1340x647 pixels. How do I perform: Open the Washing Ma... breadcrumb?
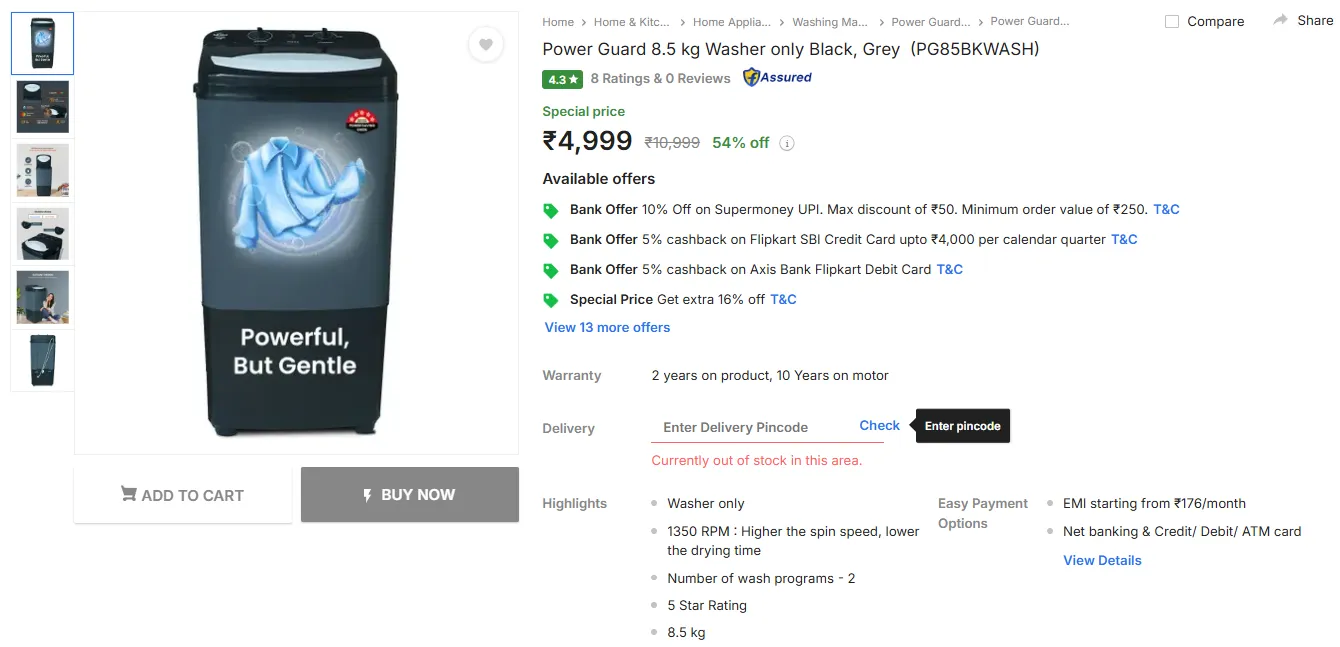coord(830,22)
